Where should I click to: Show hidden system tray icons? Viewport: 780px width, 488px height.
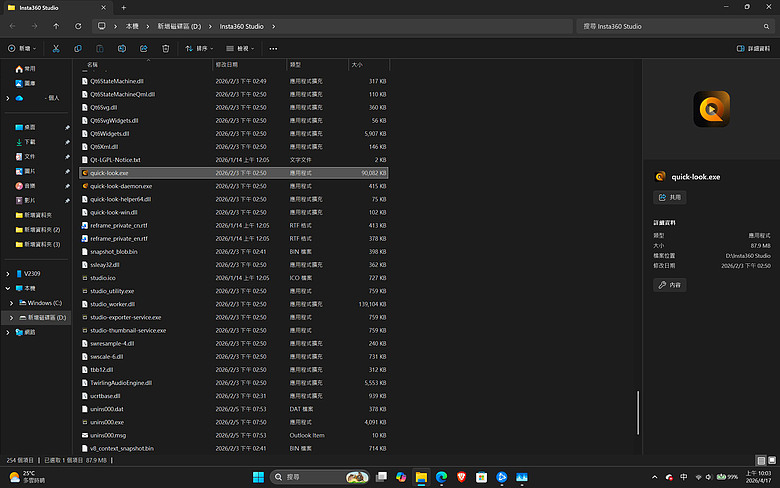pos(654,477)
